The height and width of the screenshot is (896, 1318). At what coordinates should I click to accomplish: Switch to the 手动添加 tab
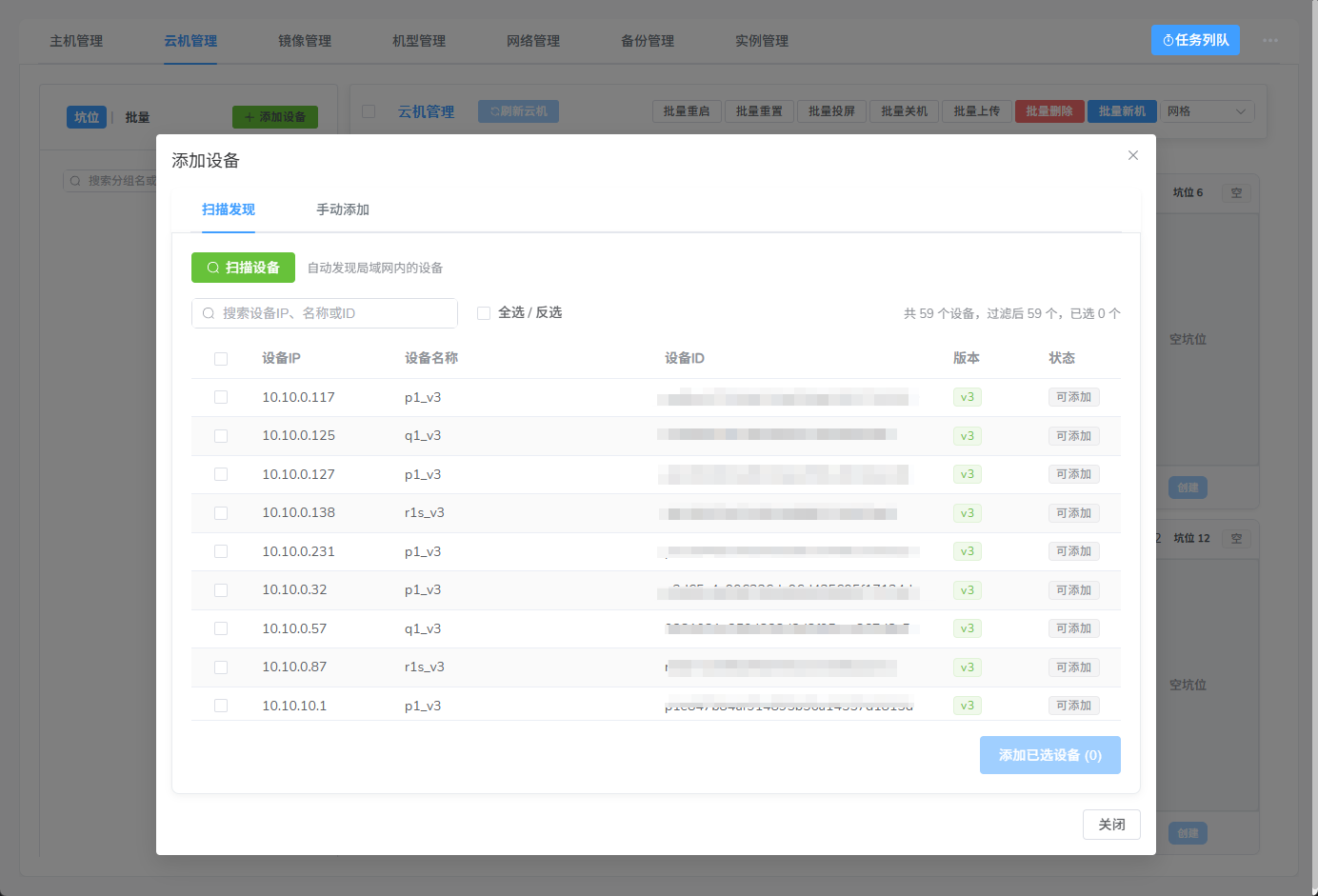(x=342, y=209)
